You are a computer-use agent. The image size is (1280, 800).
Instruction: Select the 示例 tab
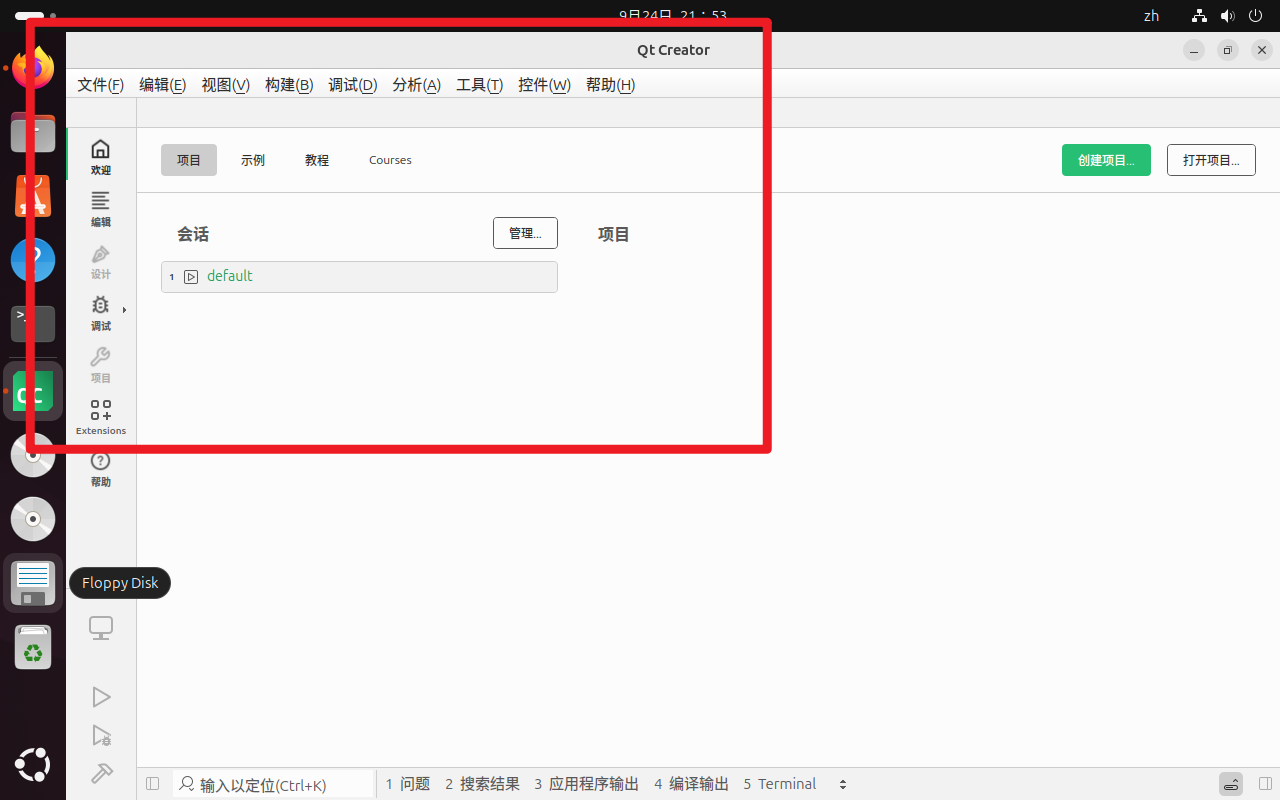click(253, 160)
